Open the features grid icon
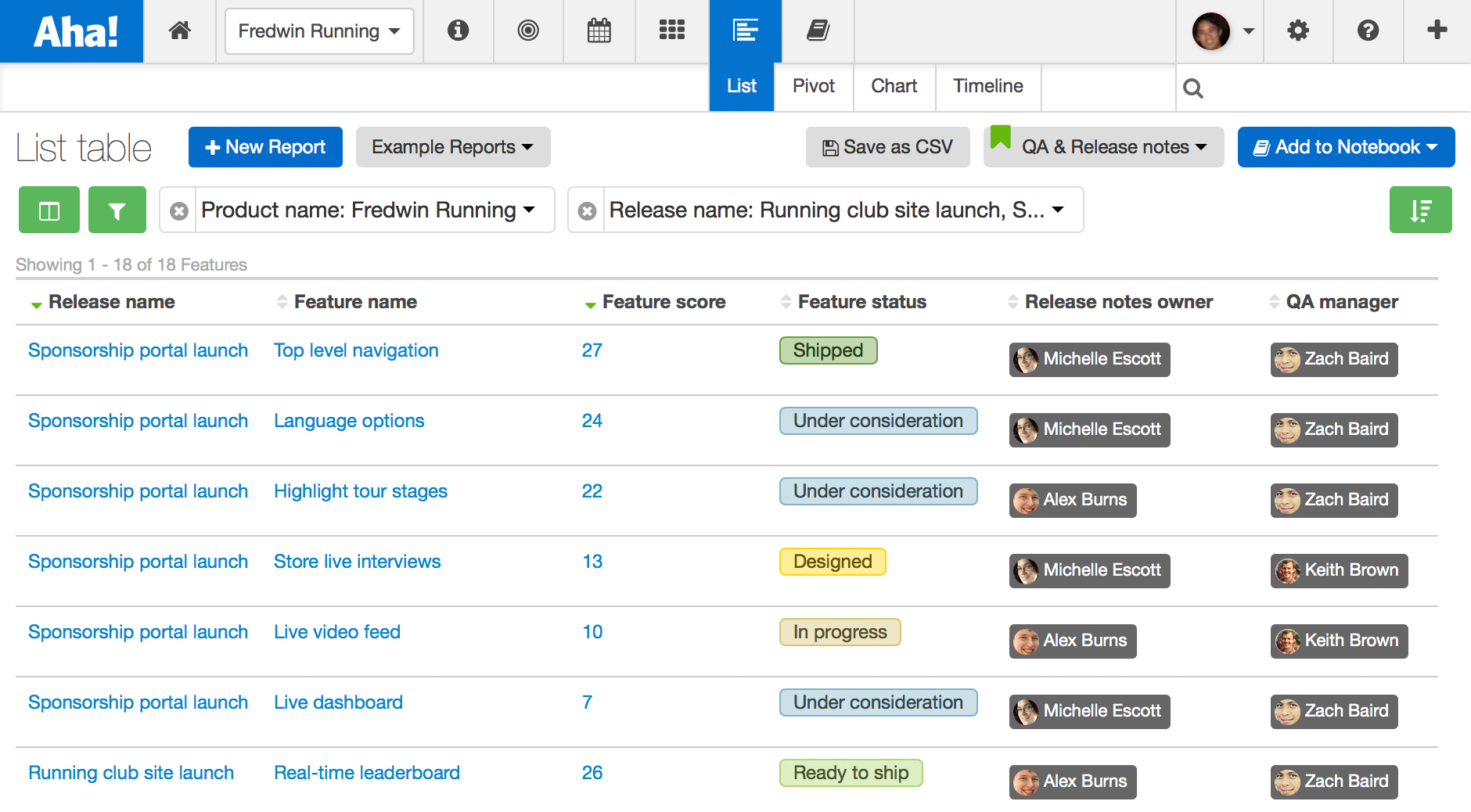Image resolution: width=1471 pixels, height=812 pixels. (672, 31)
